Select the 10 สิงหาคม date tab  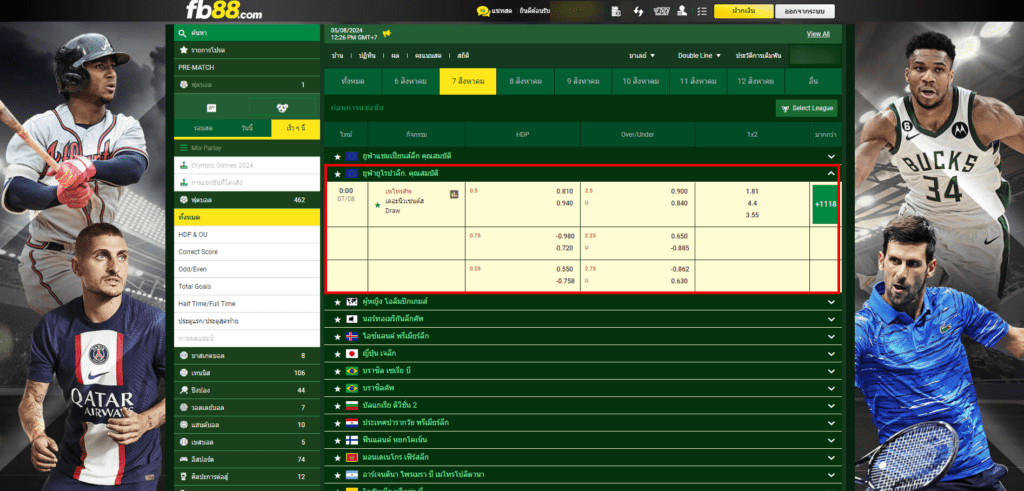(641, 82)
